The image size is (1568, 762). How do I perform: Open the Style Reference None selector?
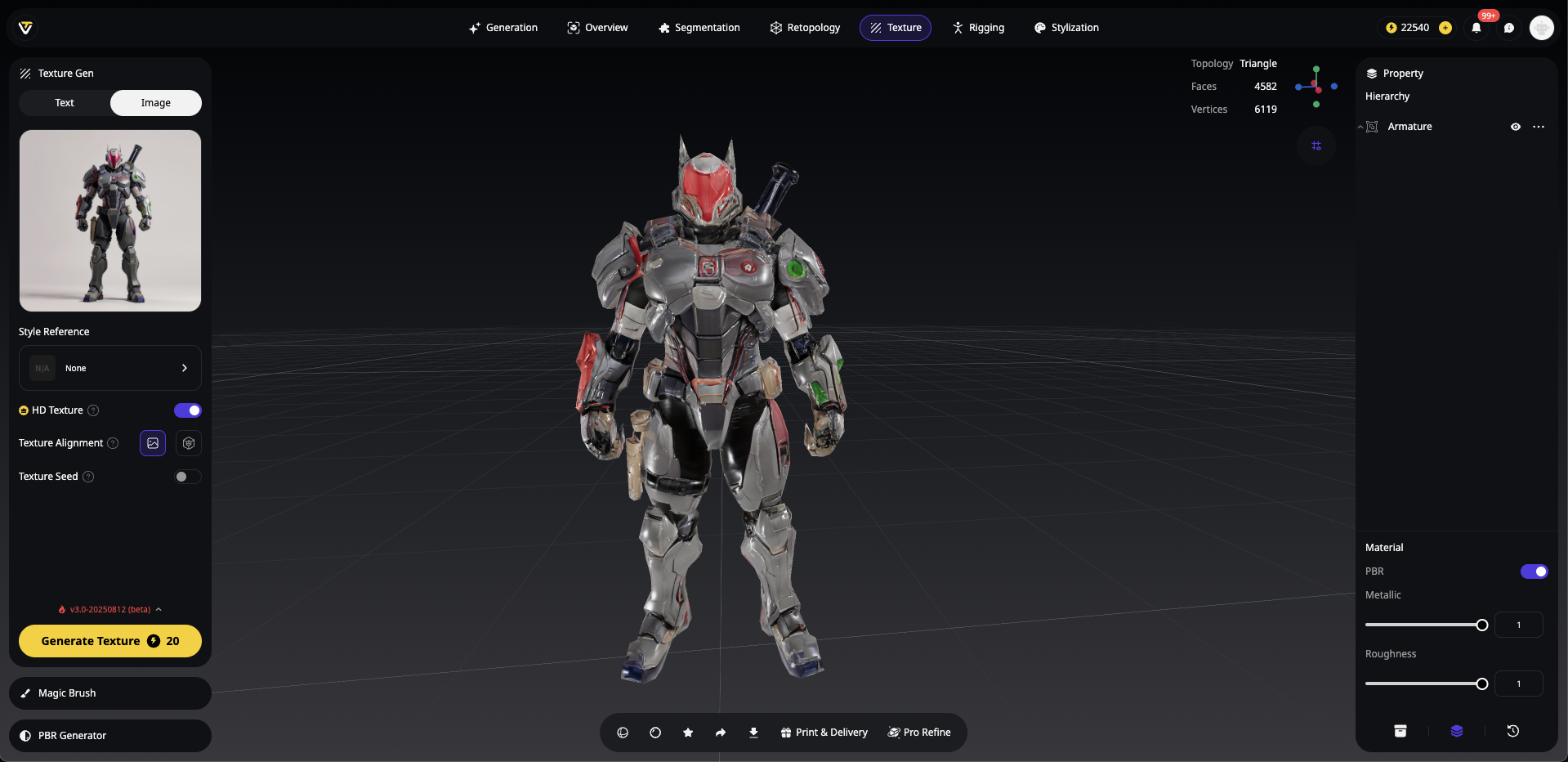click(110, 368)
